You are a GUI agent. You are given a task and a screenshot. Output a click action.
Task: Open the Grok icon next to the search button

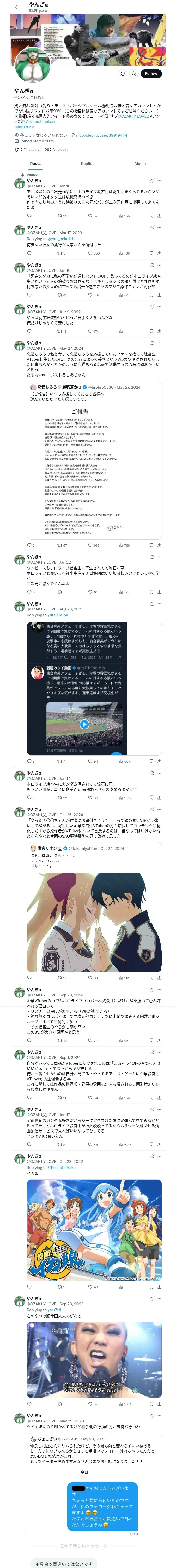123,73
